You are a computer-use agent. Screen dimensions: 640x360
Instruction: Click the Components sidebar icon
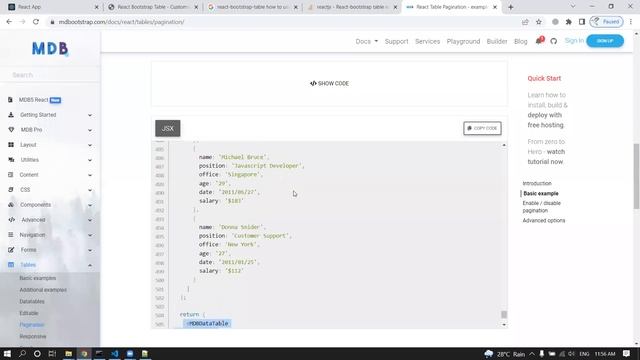(x=11, y=204)
